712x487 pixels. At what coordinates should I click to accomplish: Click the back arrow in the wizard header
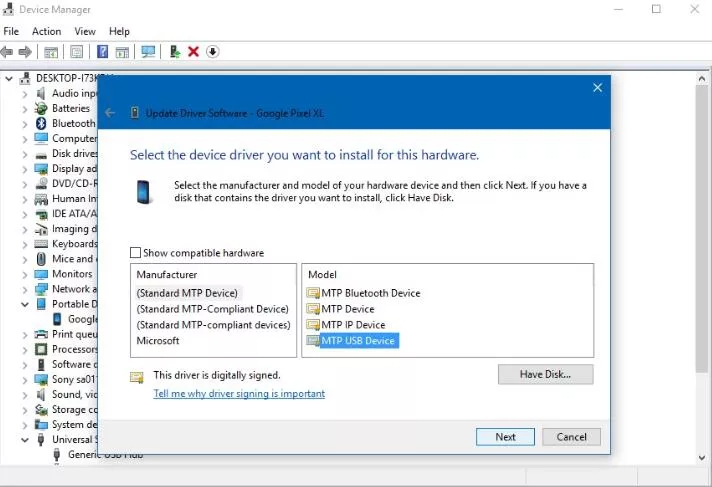(110, 113)
